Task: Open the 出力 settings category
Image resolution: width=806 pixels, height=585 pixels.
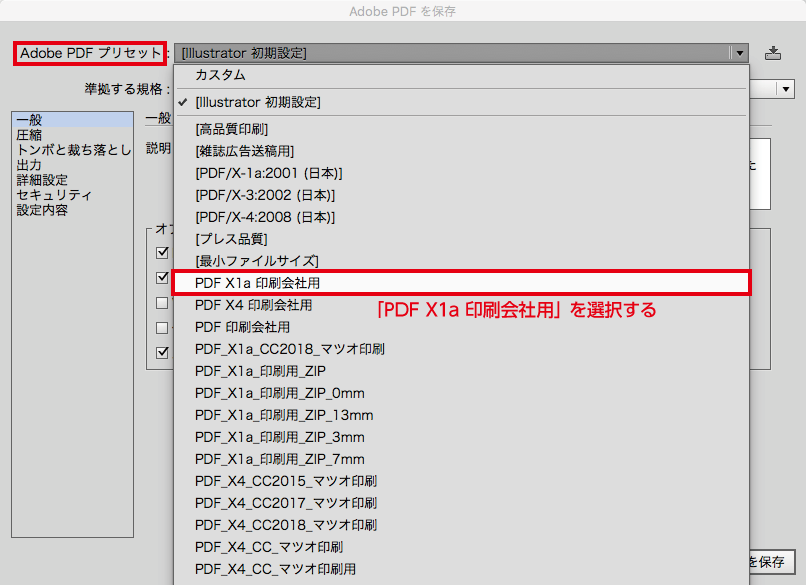Action: pos(72,164)
